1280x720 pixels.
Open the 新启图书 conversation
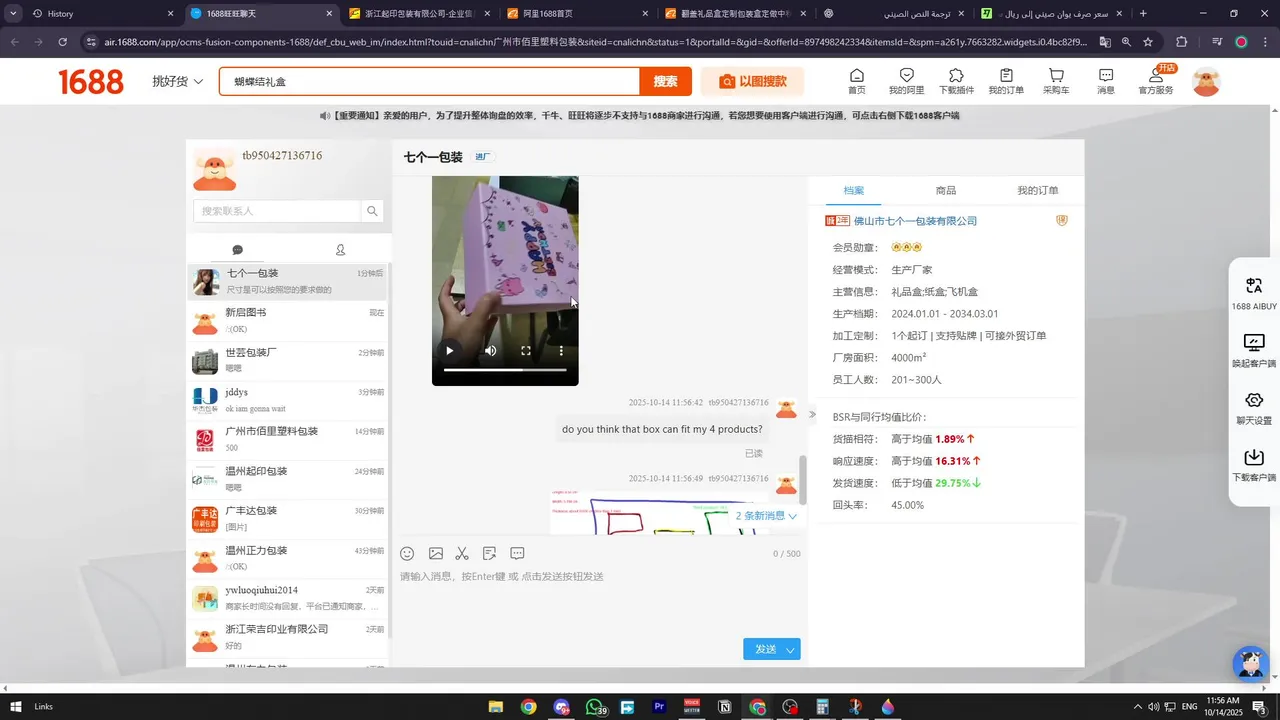click(288, 321)
